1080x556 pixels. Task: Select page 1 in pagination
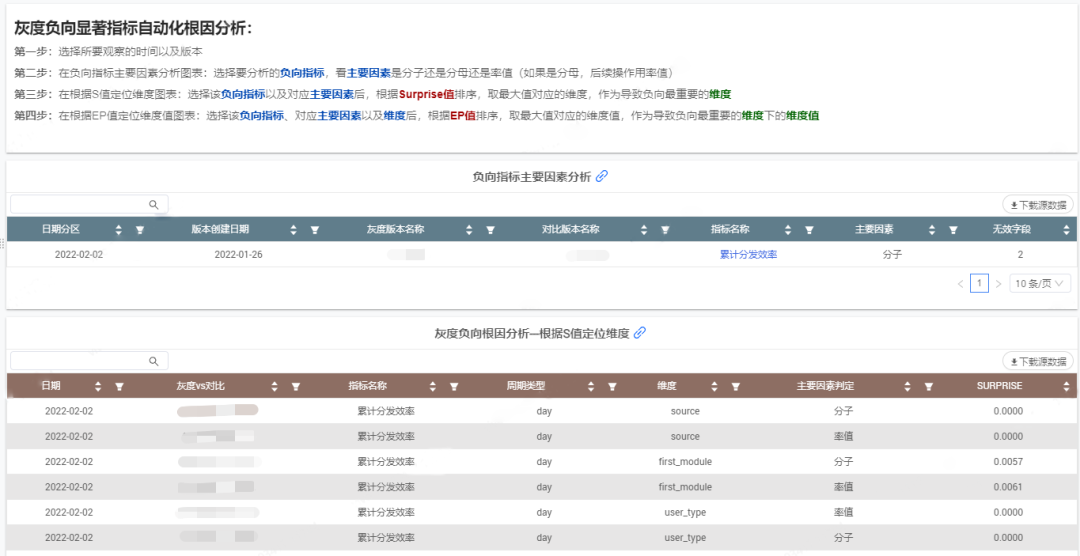click(979, 283)
